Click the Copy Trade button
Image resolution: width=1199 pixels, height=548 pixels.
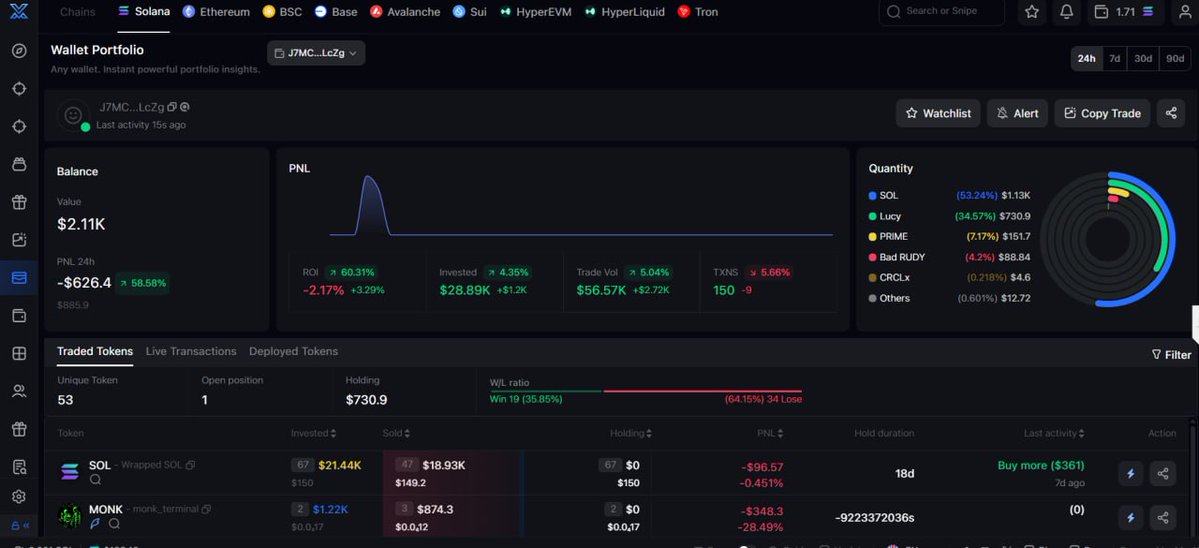pyautogui.click(x=1102, y=113)
